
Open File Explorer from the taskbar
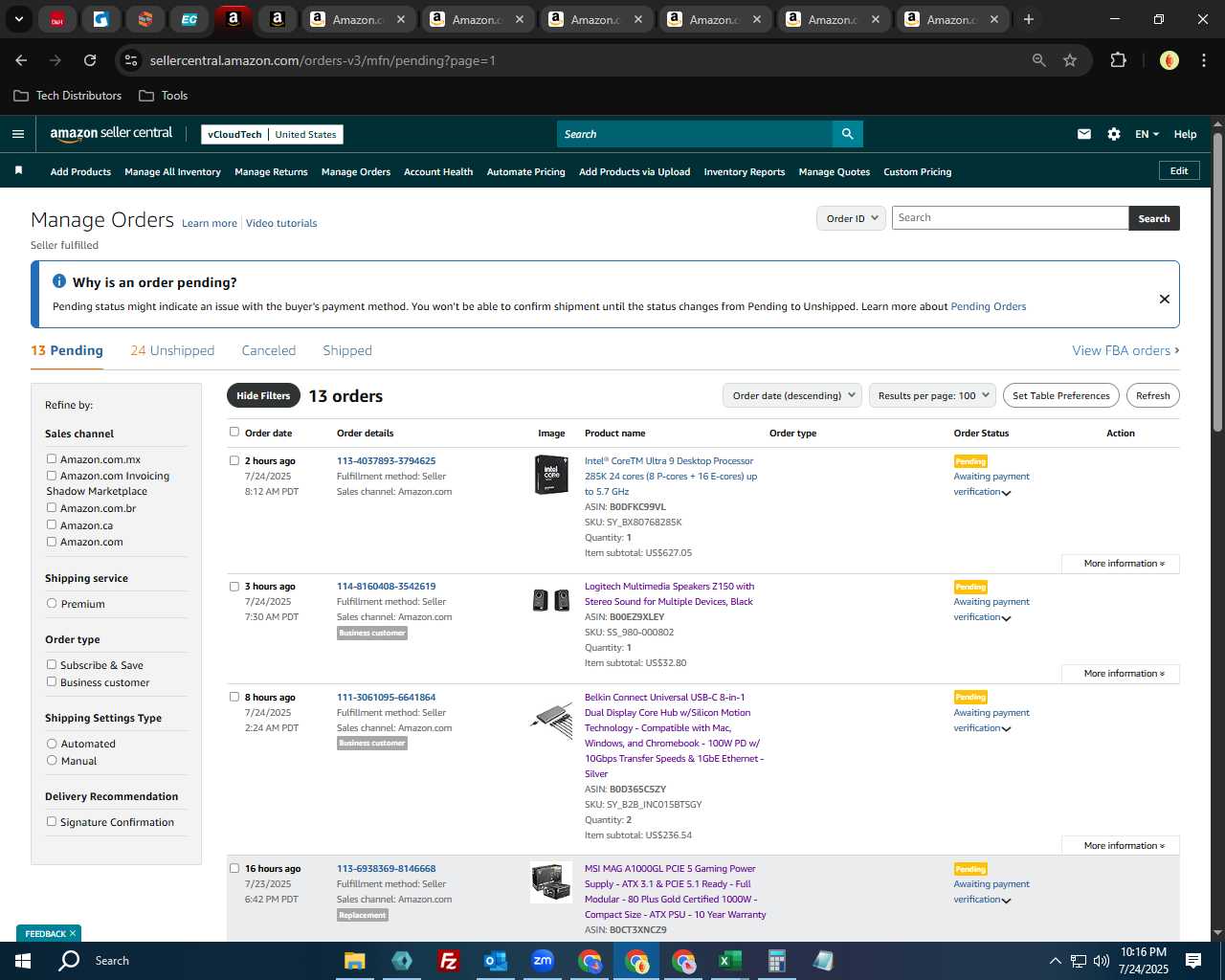coord(355,961)
